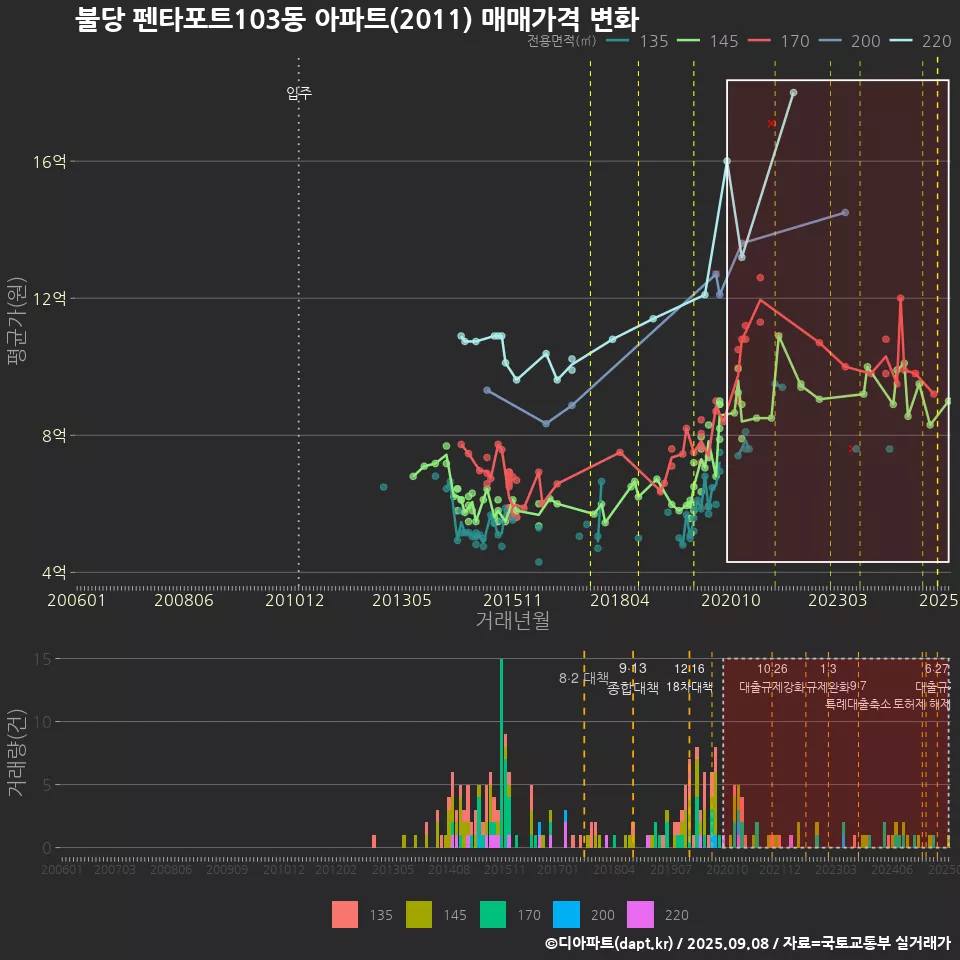Click the 170 line entry in the top legend
Screen dimensions: 960x960
(x=778, y=41)
